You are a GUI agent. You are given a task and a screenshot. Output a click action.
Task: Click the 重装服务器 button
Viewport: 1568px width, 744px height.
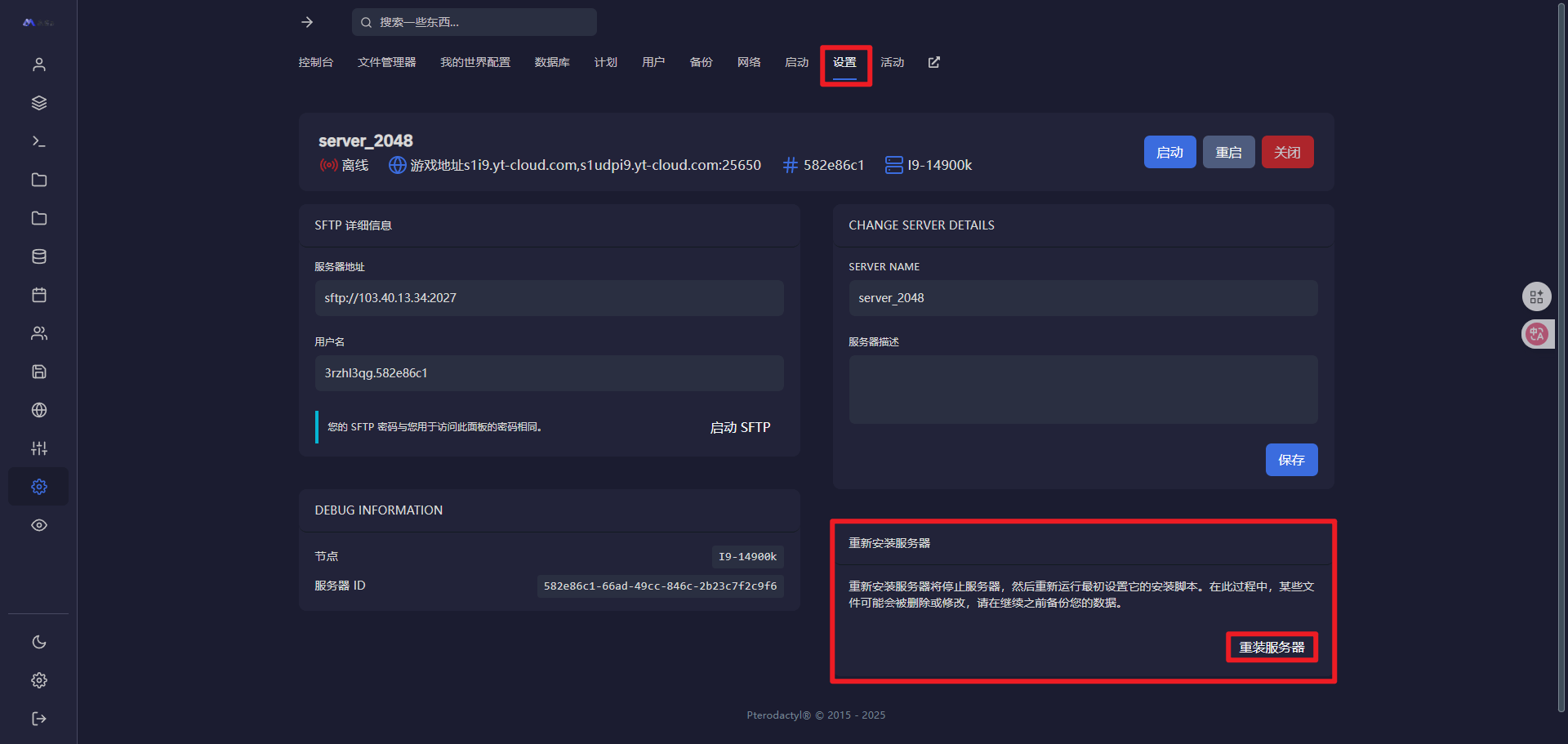[1272, 647]
